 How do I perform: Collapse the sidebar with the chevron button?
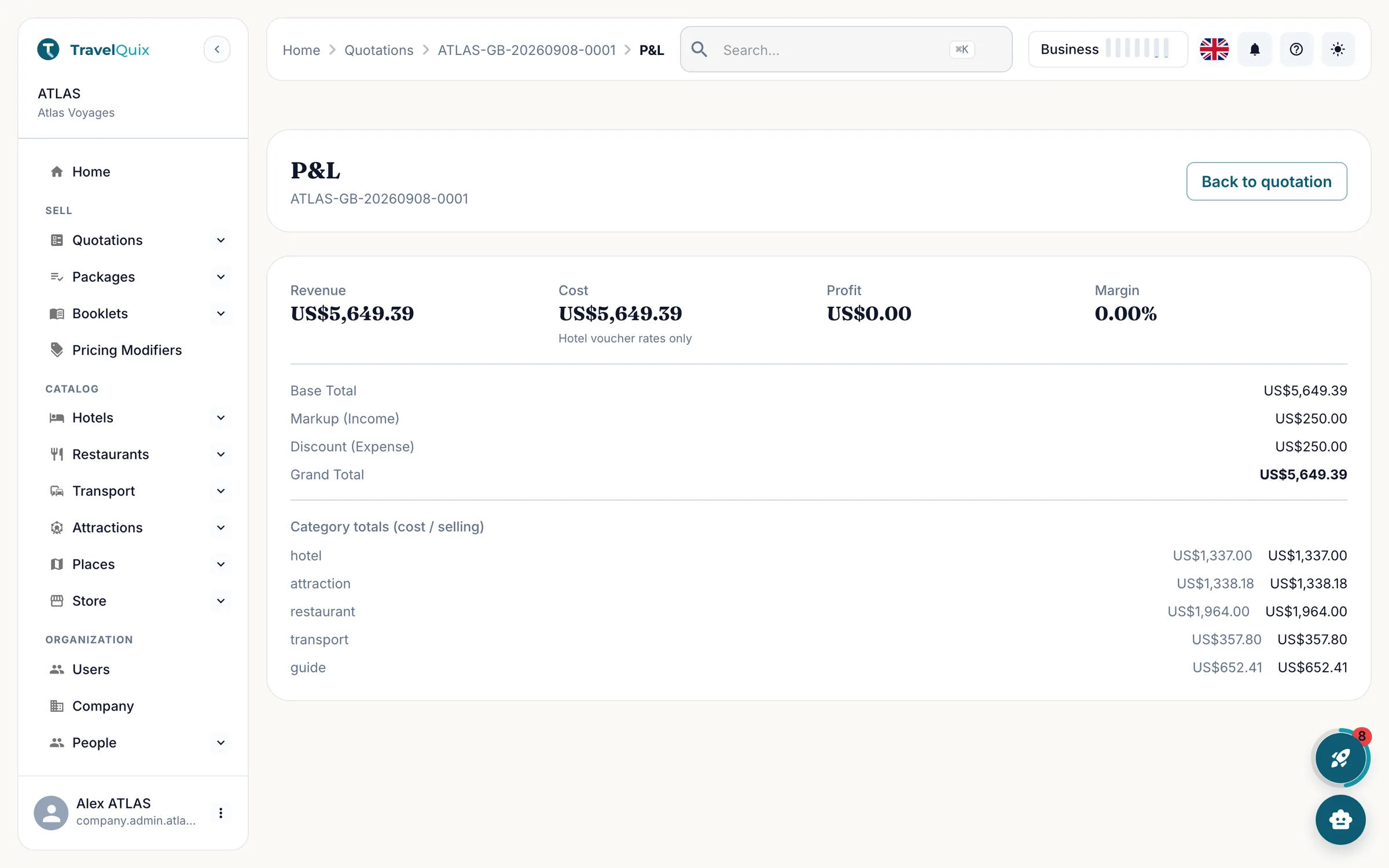[x=217, y=49]
